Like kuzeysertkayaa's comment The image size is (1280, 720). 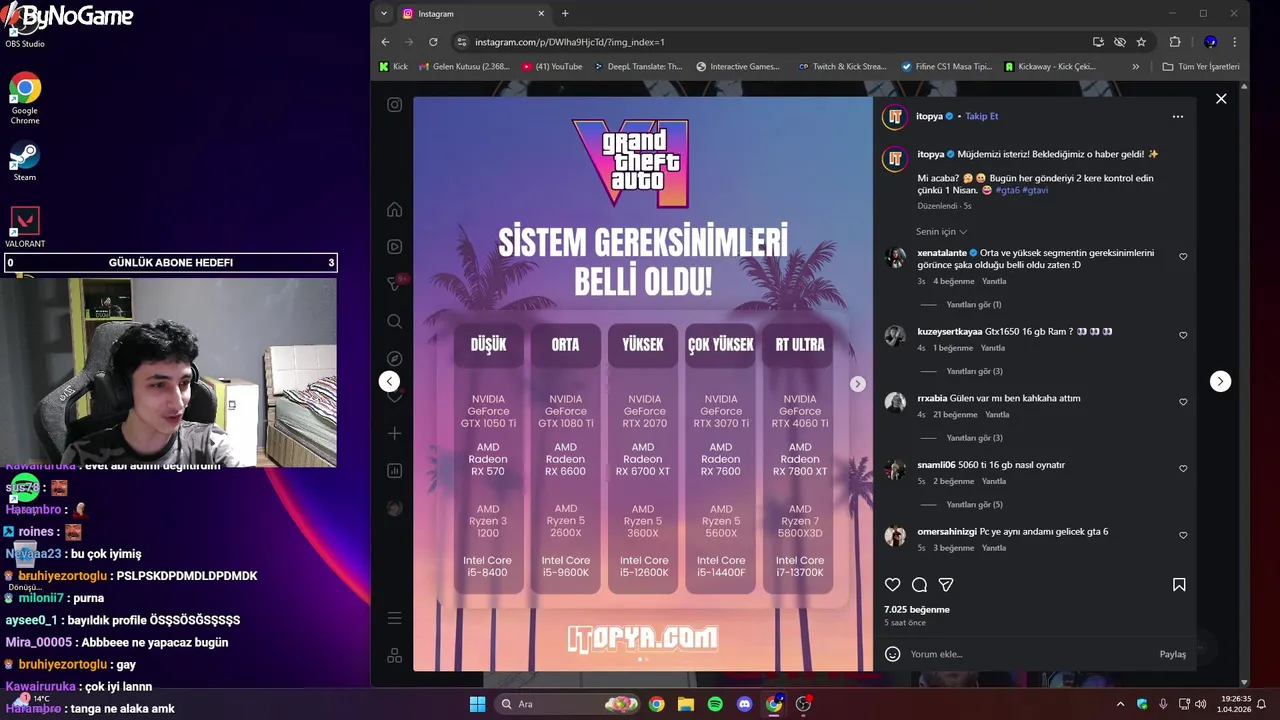1183,335
